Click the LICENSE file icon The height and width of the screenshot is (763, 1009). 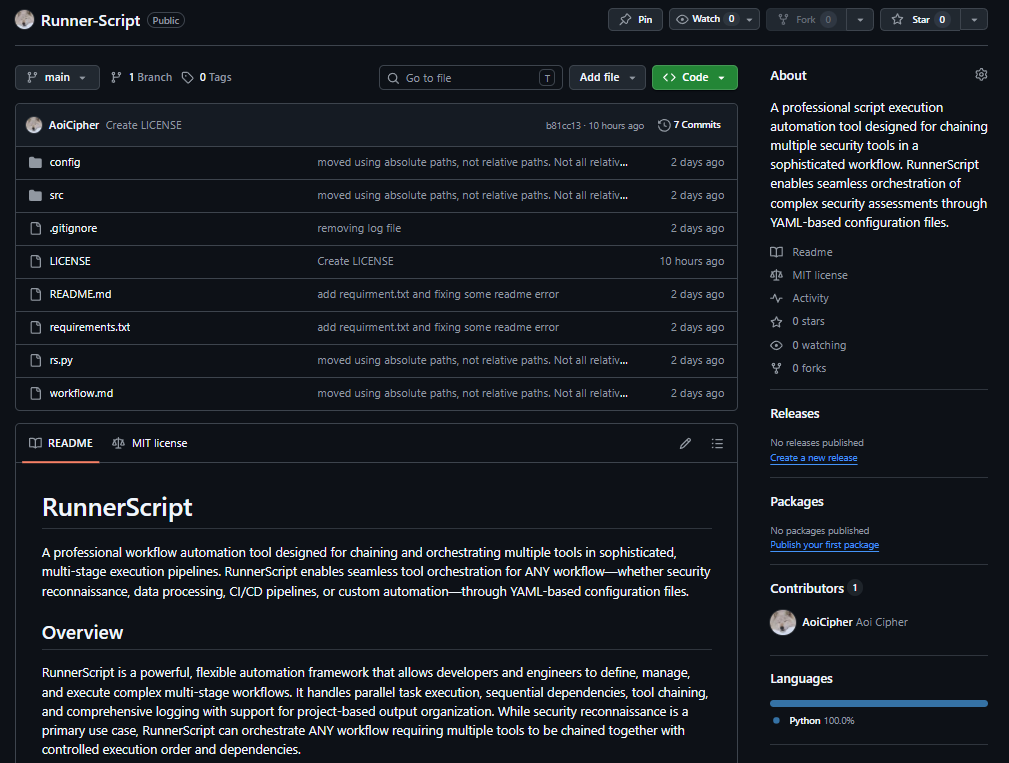click(x=35, y=261)
